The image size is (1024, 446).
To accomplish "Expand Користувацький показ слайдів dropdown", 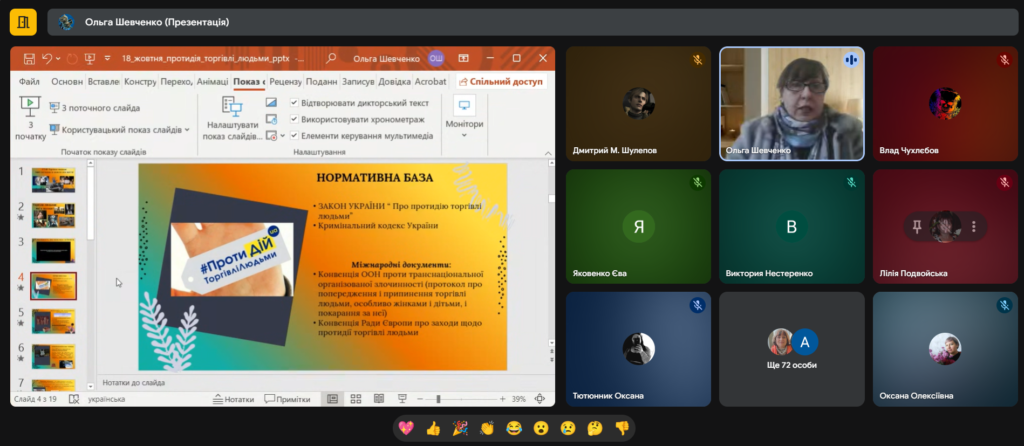I will point(187,130).
